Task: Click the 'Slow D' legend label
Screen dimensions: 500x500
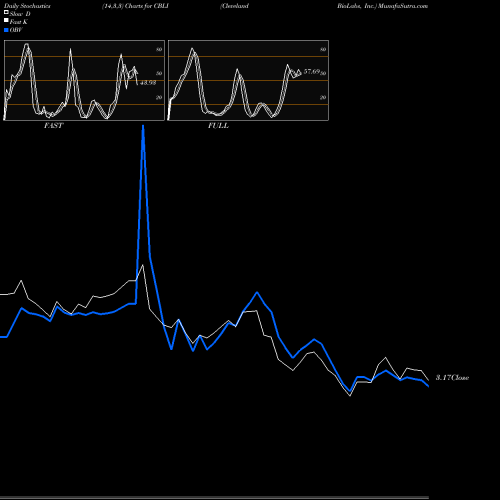Action: [20, 14]
